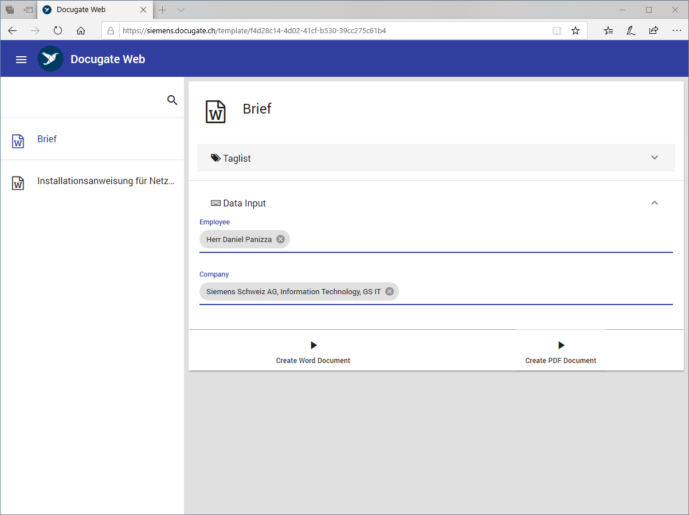Go back in browser
The image size is (689, 515).
pos(13,30)
